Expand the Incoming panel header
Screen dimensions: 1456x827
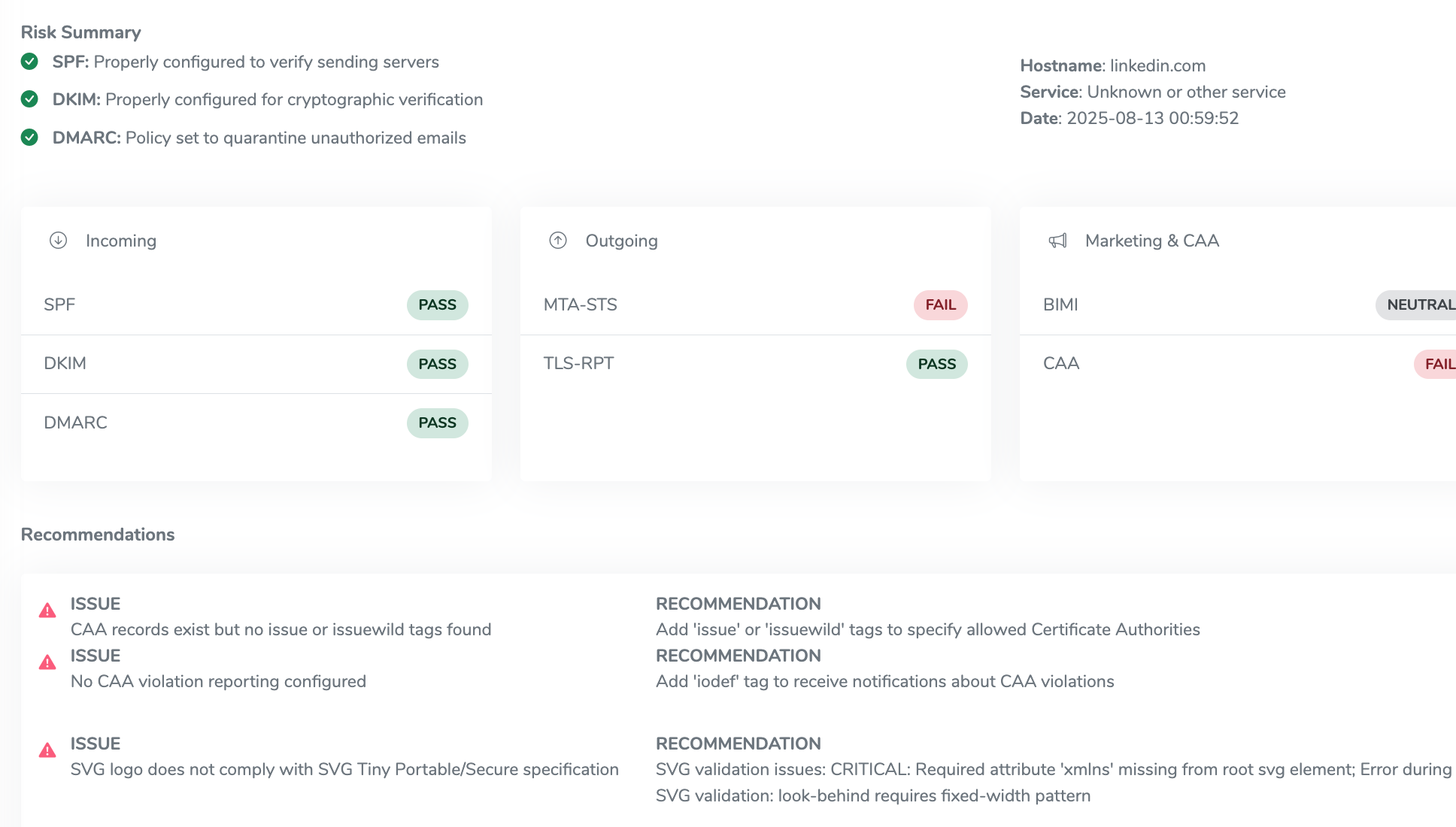coord(121,241)
